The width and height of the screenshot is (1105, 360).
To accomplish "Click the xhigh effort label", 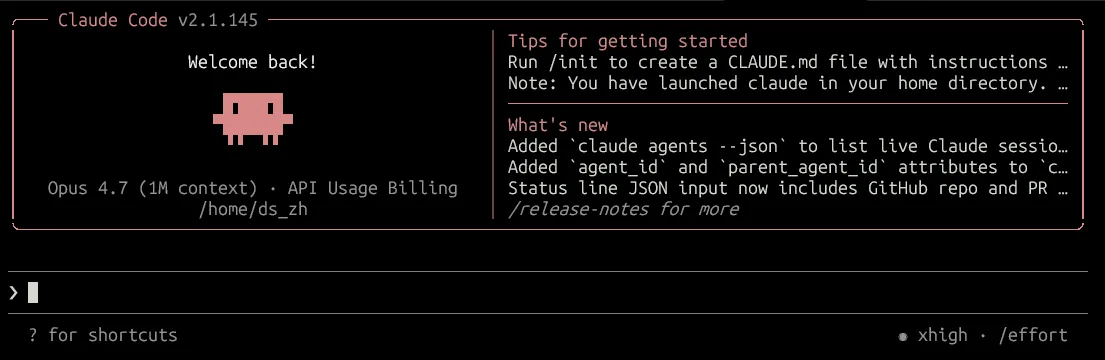I will pos(943,336).
